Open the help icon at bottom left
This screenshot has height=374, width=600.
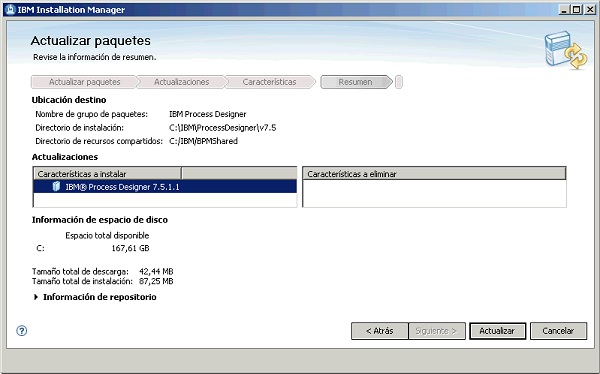pyautogui.click(x=22, y=331)
